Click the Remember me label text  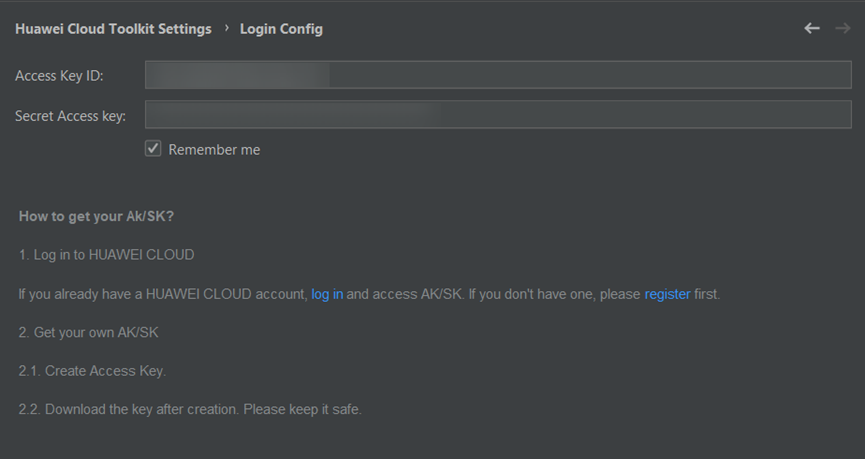pyautogui.click(x=214, y=150)
